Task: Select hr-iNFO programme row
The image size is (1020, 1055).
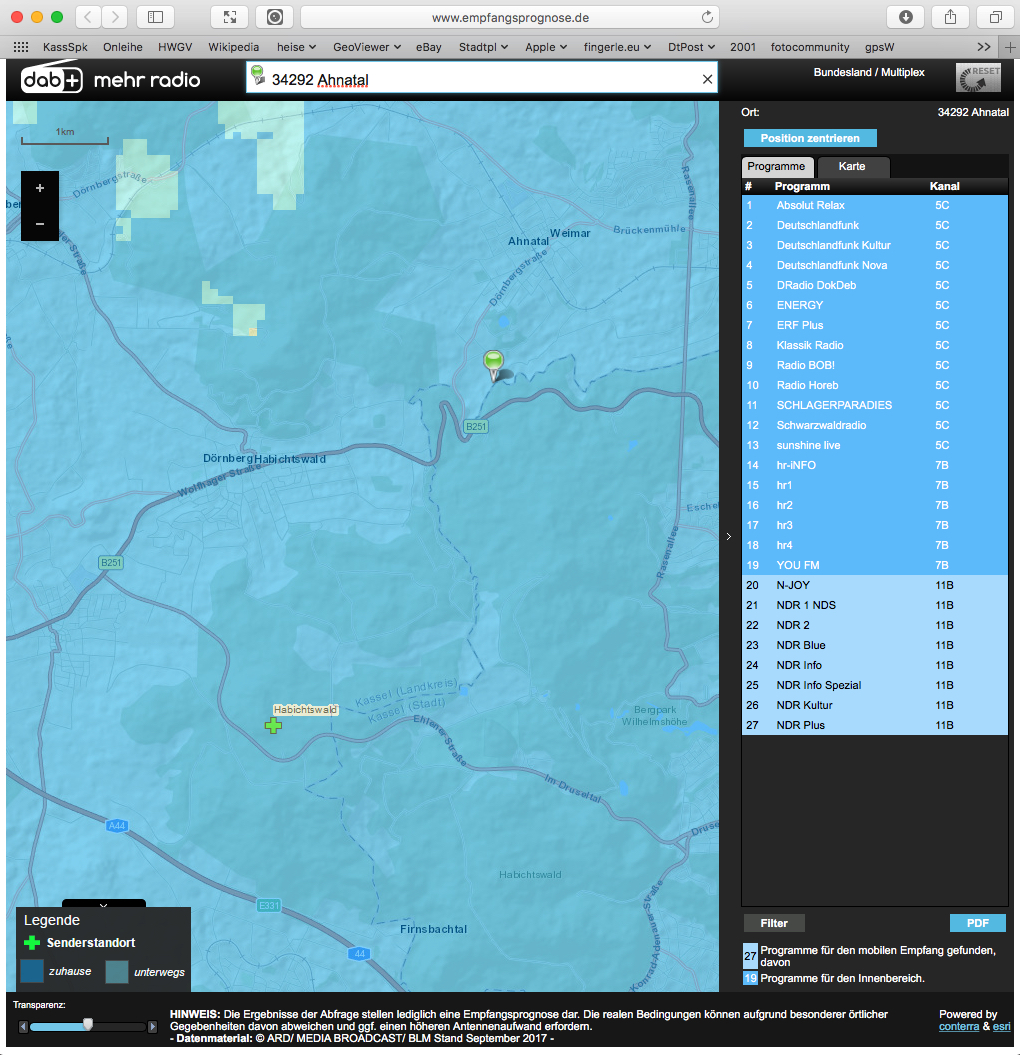Action: point(875,465)
